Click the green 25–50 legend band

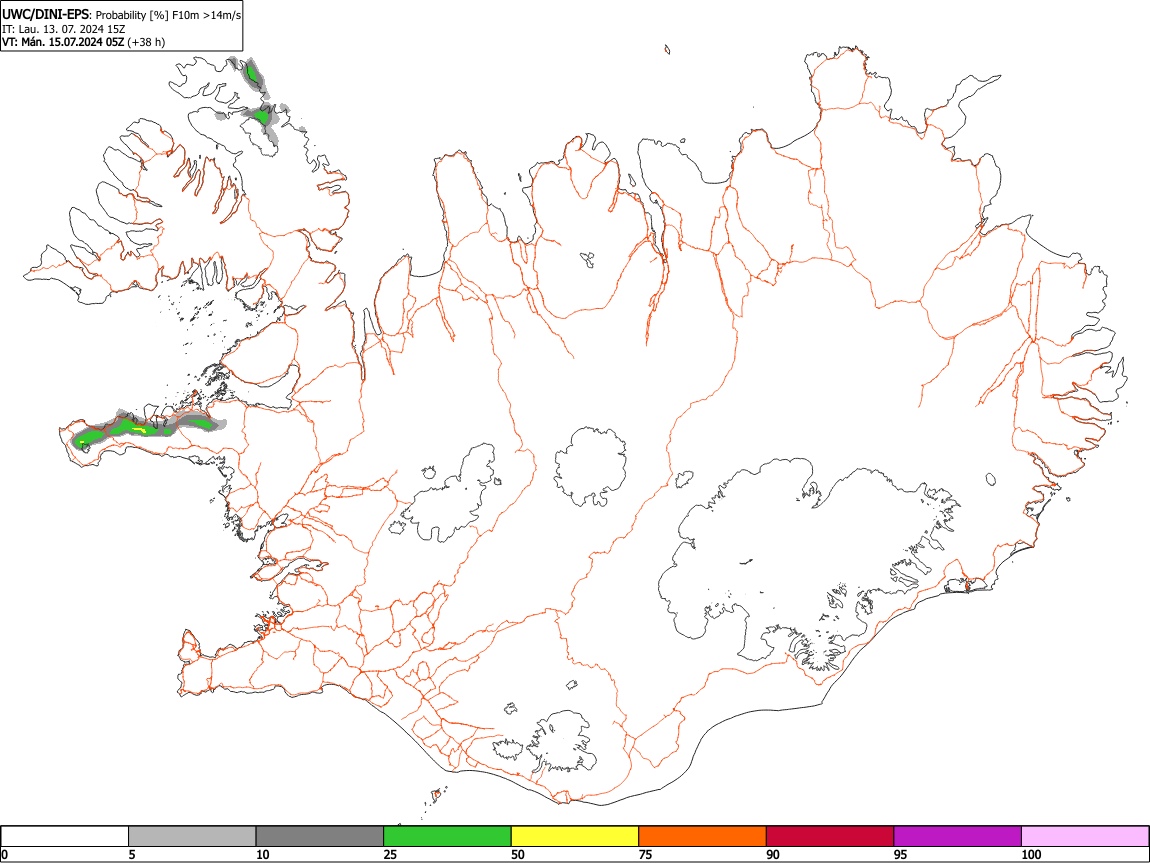(x=447, y=836)
